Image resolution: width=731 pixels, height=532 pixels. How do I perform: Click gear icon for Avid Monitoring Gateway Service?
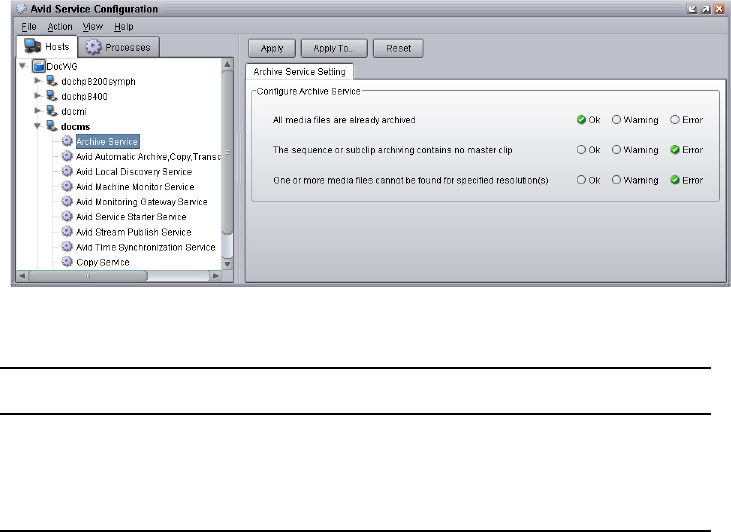coord(67,201)
